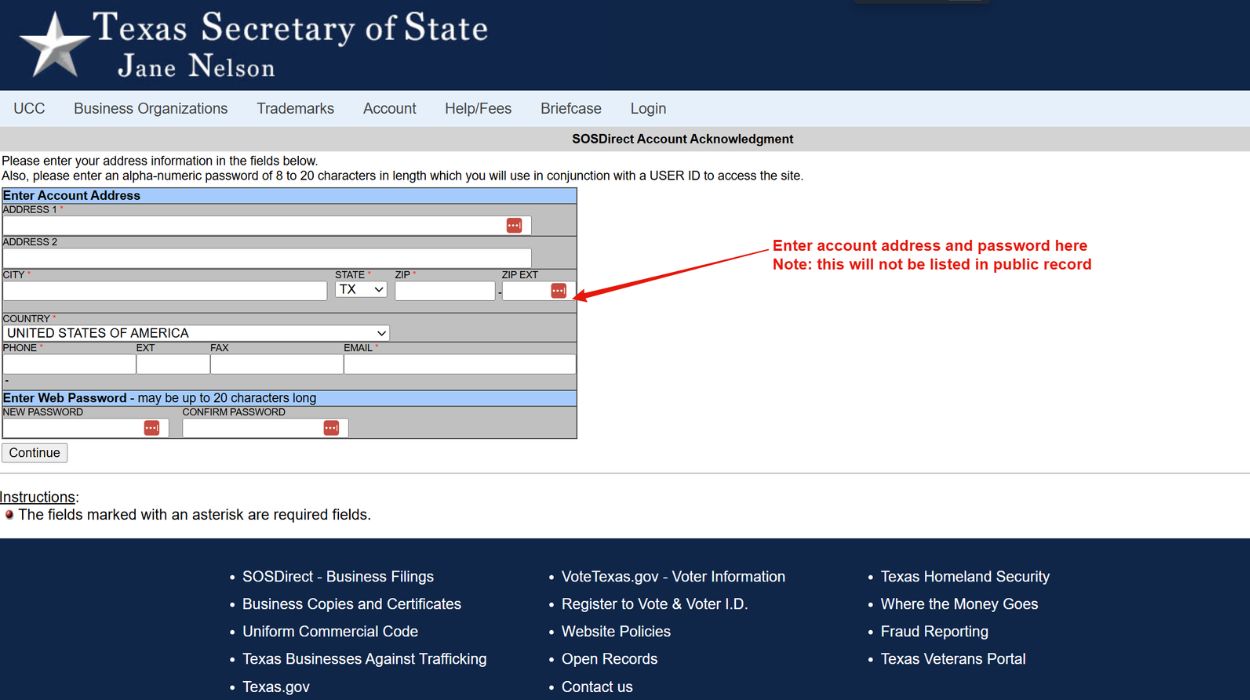Visit VoteTexas.gov Voter Information link
This screenshot has height=700, width=1250.
tap(673, 577)
